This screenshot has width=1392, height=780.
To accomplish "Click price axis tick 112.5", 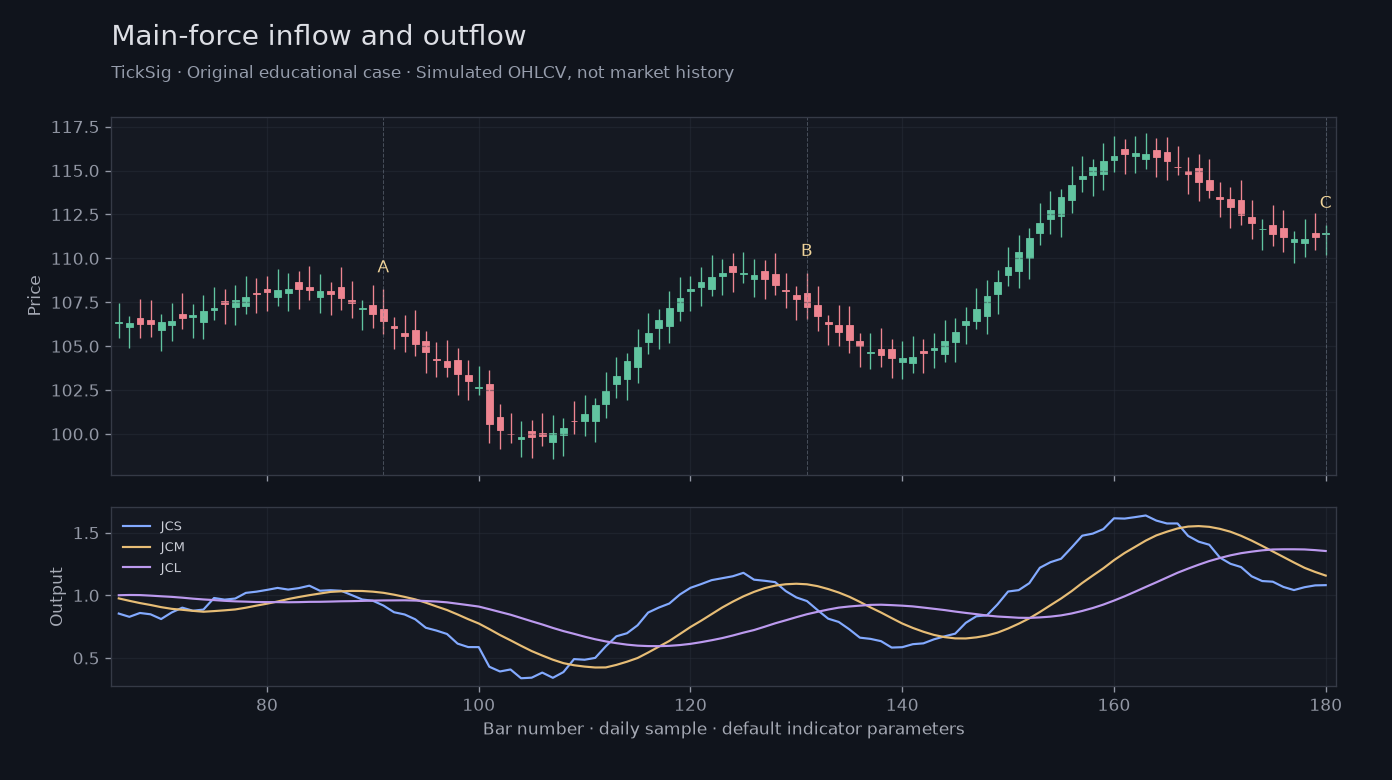I will click(x=75, y=215).
